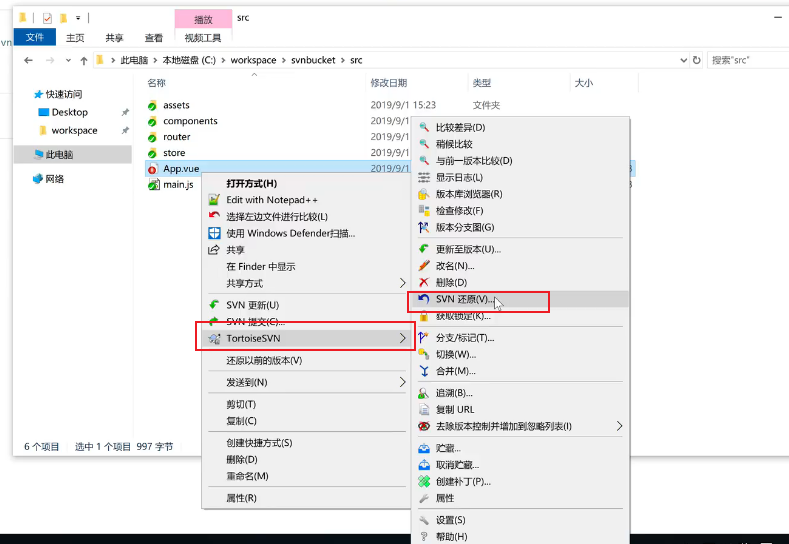Click the Notepad++ icon in context menu
This screenshot has width=789, height=544.
(x=214, y=200)
